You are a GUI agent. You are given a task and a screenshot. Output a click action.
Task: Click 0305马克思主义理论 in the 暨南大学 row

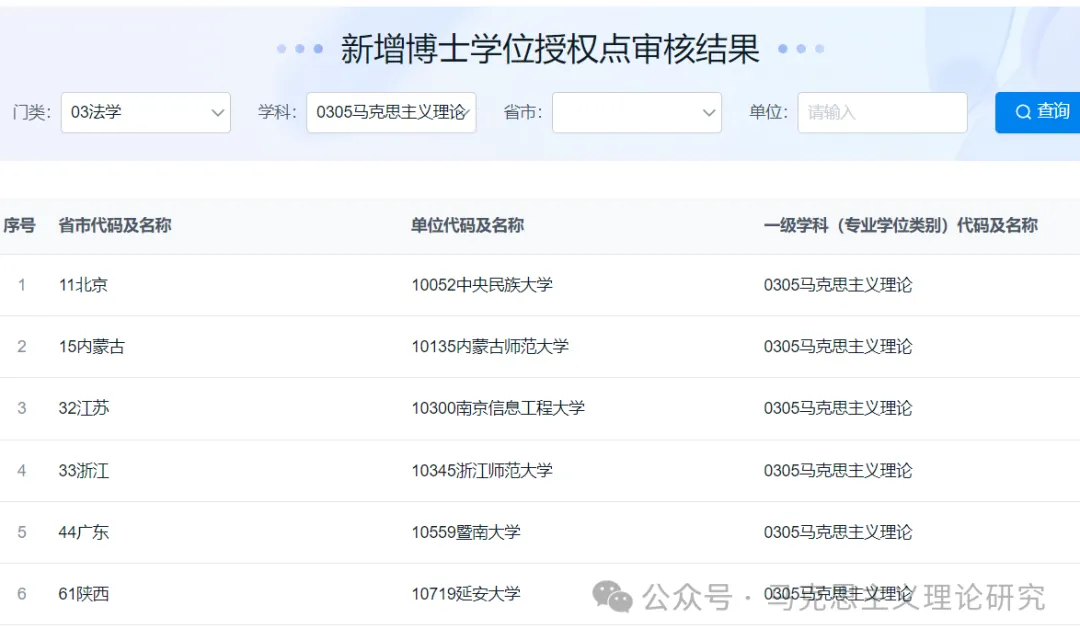pos(838,532)
